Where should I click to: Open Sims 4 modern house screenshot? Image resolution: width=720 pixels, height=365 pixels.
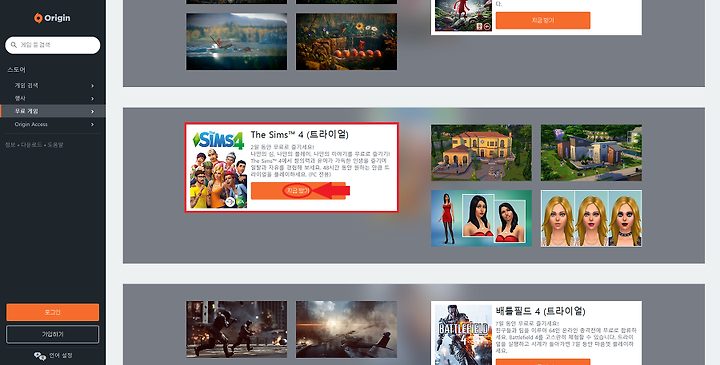591,152
